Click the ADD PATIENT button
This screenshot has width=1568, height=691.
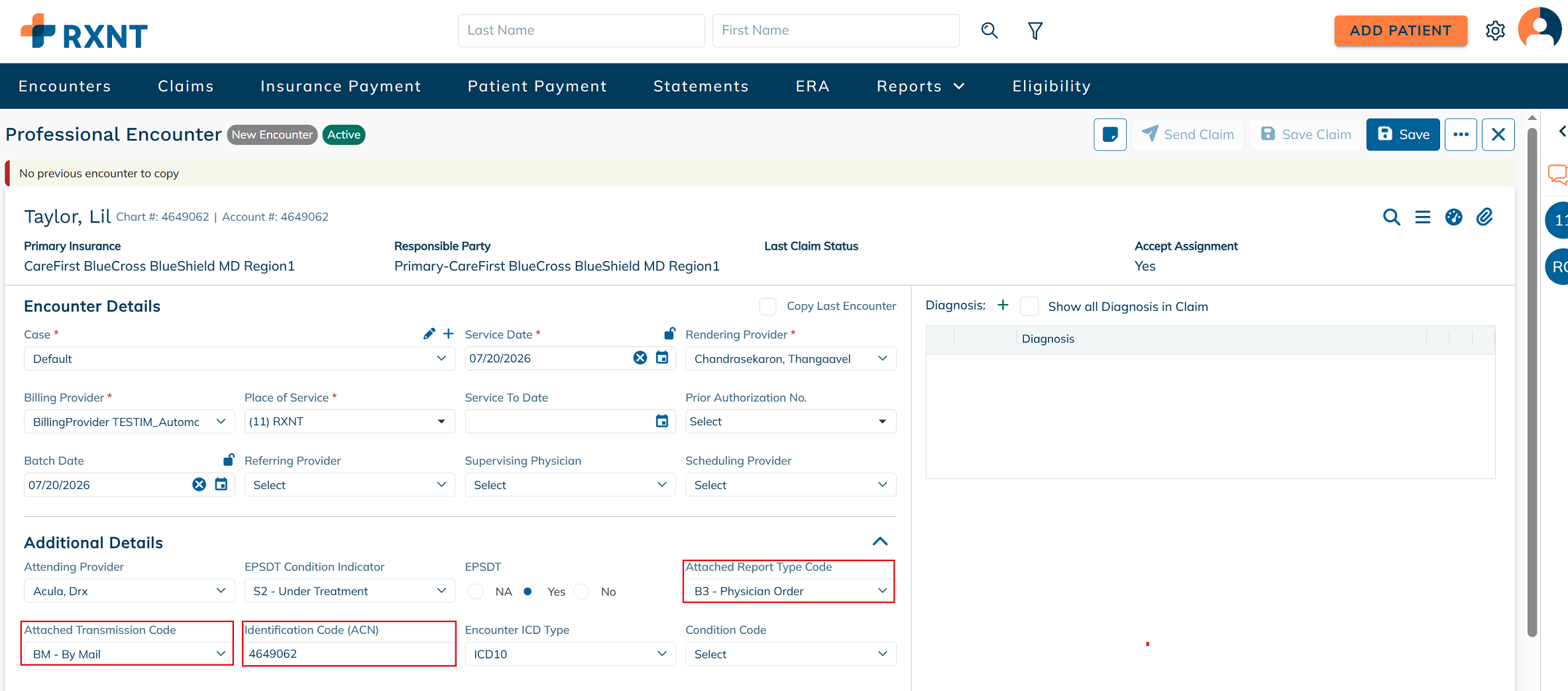[x=1400, y=30]
